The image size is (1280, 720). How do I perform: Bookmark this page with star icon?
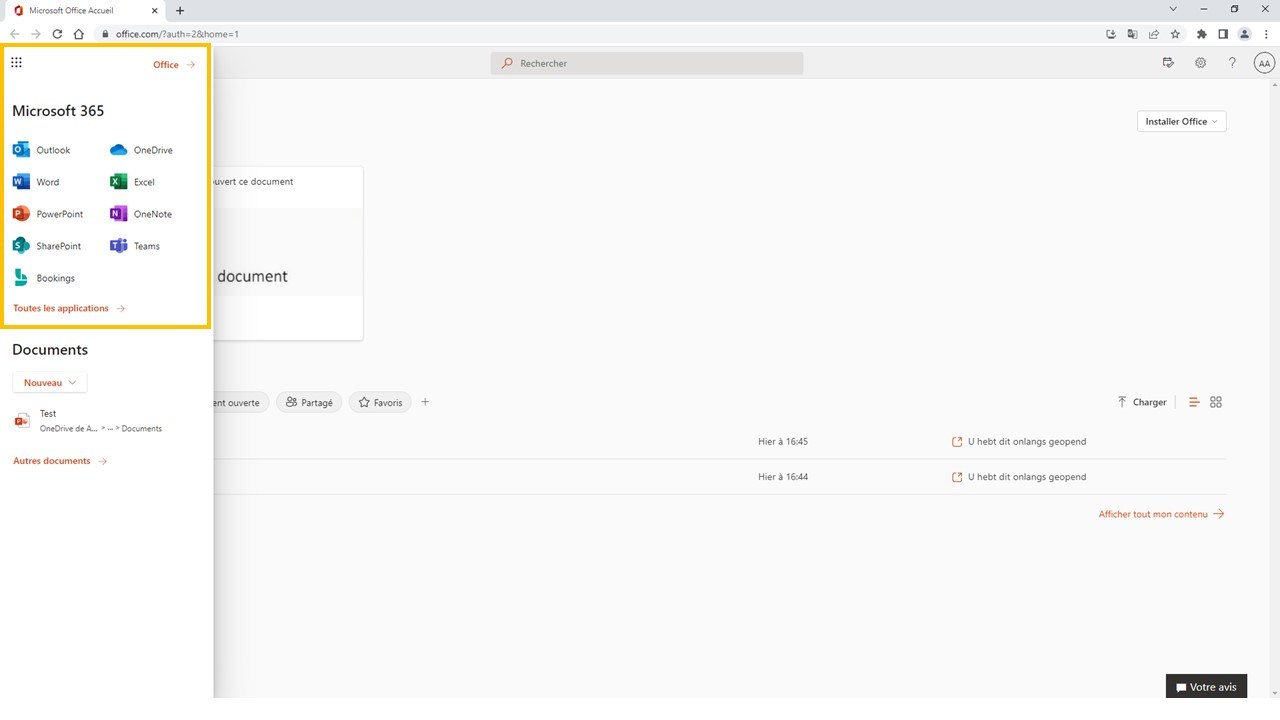[x=1175, y=34]
